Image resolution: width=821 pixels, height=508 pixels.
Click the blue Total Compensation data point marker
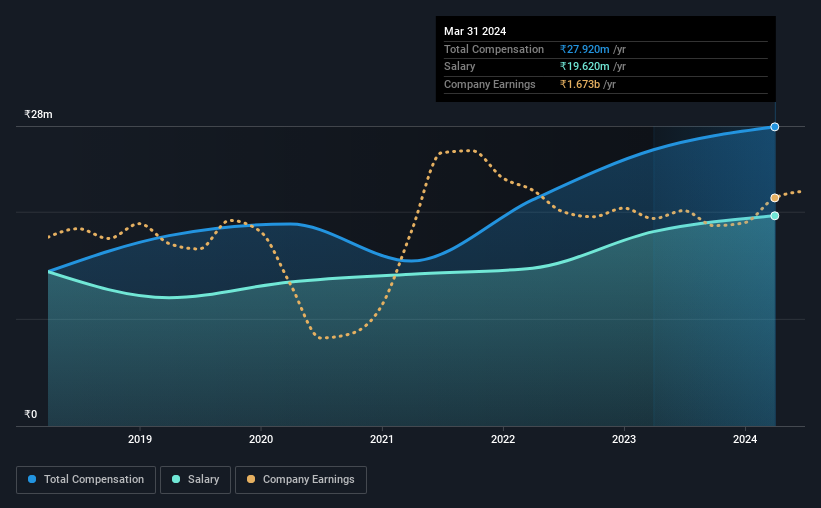click(x=774, y=127)
